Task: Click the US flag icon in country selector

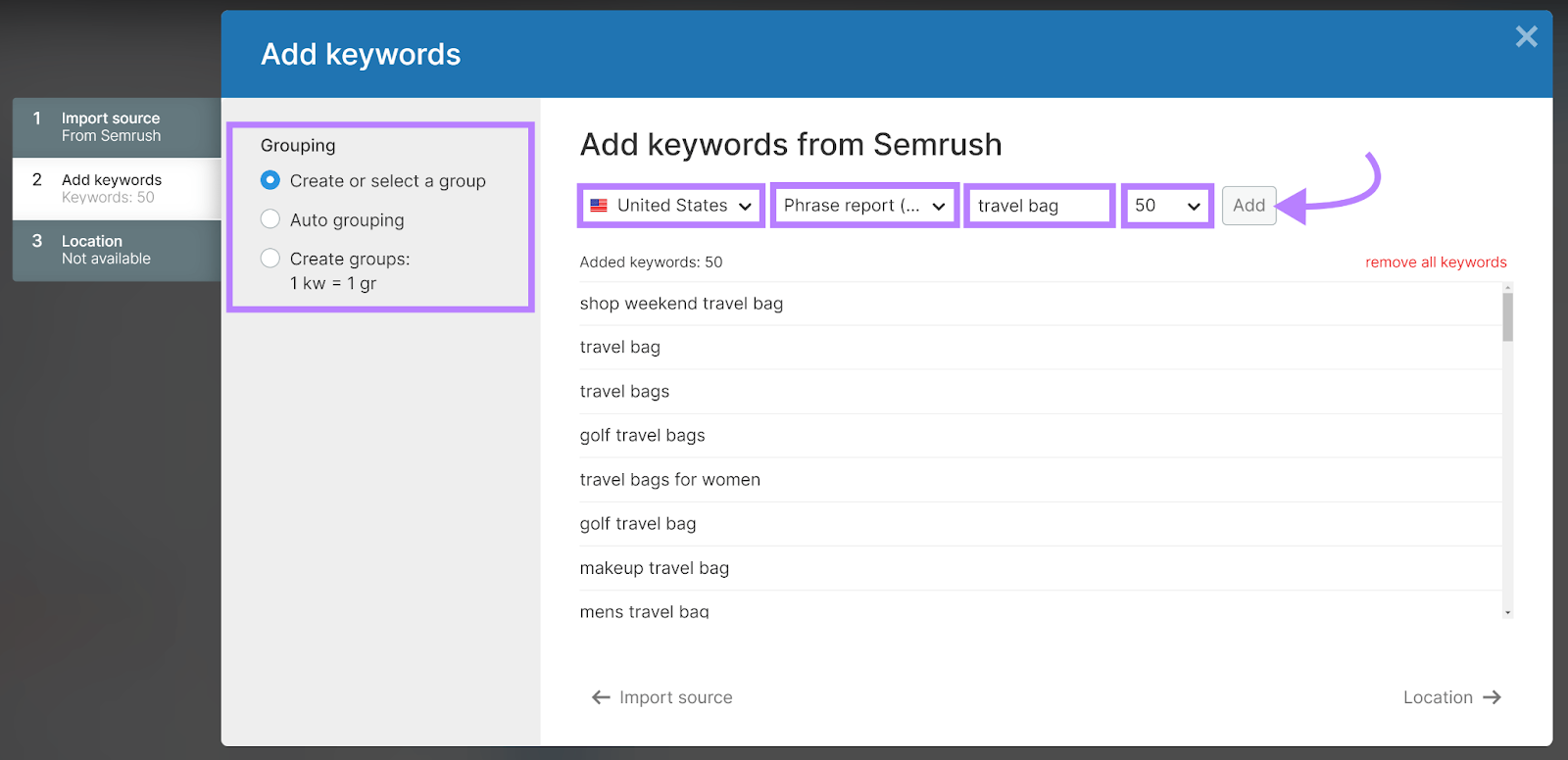Action: pos(599,206)
